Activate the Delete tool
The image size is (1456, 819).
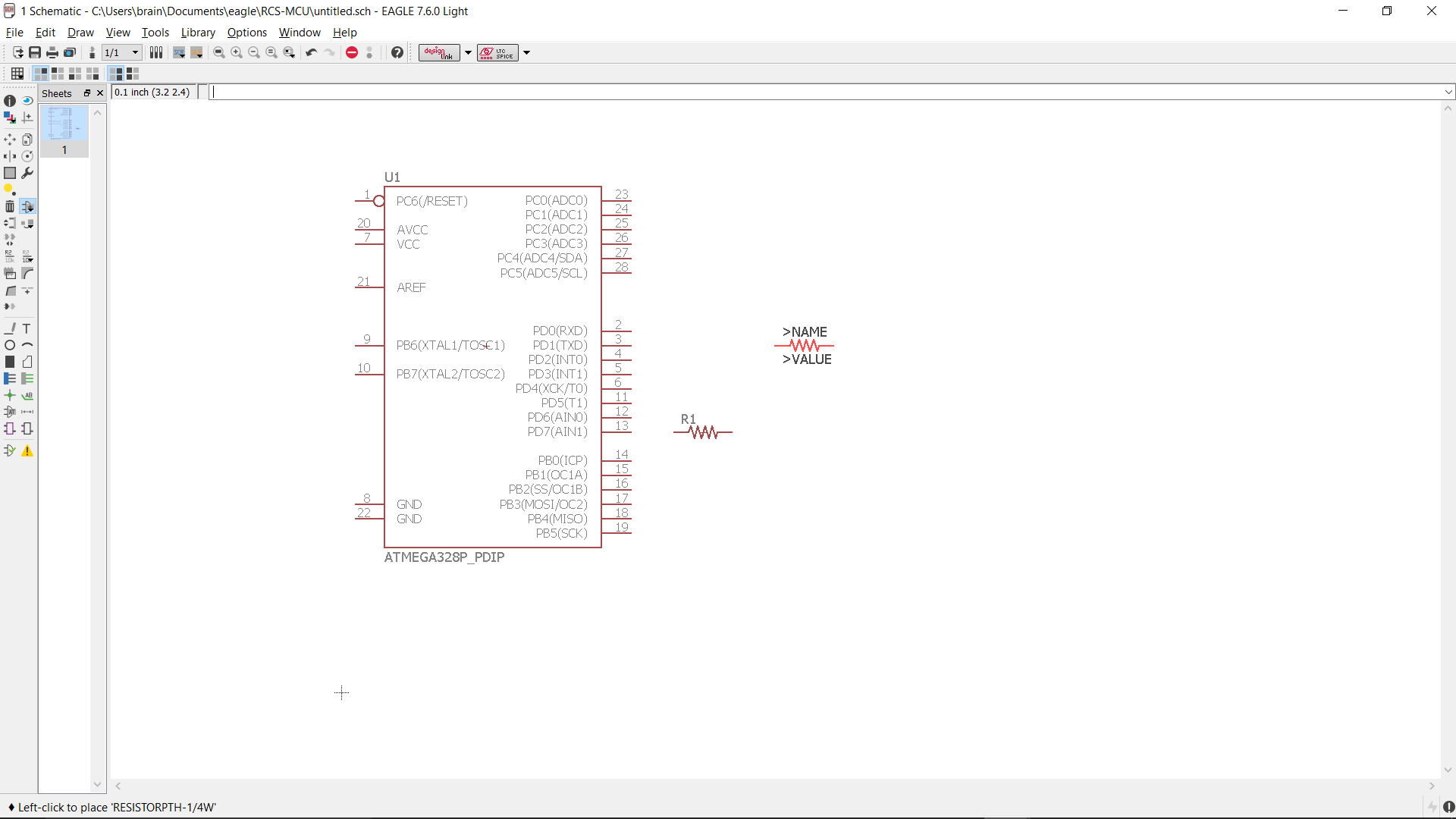[10, 206]
